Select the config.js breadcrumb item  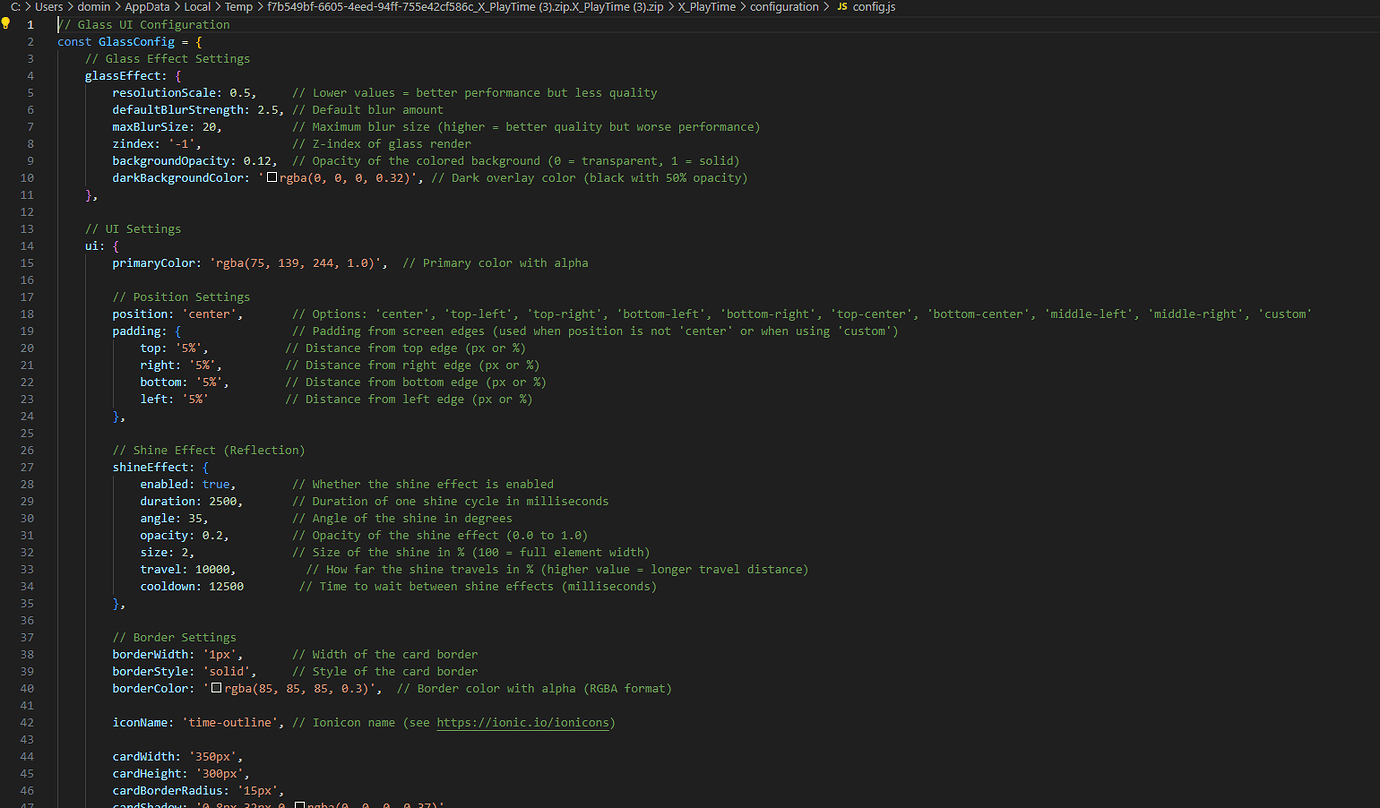(x=874, y=7)
